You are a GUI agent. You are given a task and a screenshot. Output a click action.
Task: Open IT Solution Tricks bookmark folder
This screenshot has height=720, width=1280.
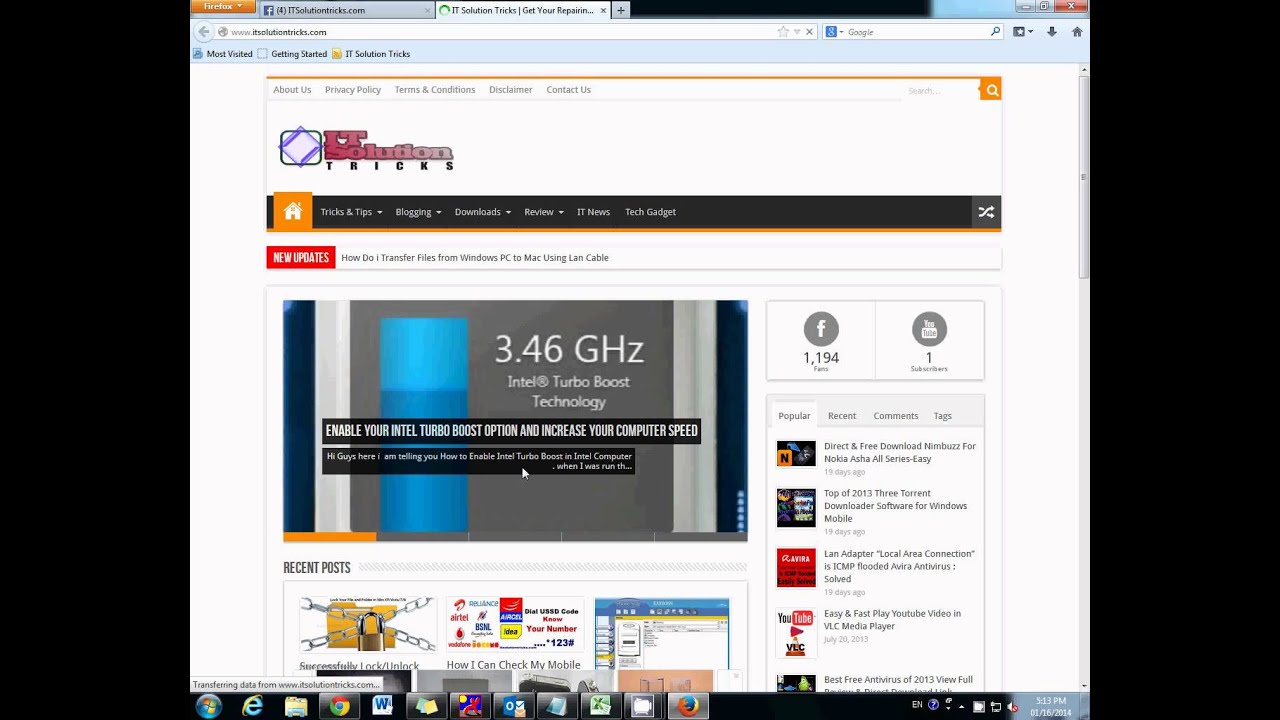click(x=371, y=54)
